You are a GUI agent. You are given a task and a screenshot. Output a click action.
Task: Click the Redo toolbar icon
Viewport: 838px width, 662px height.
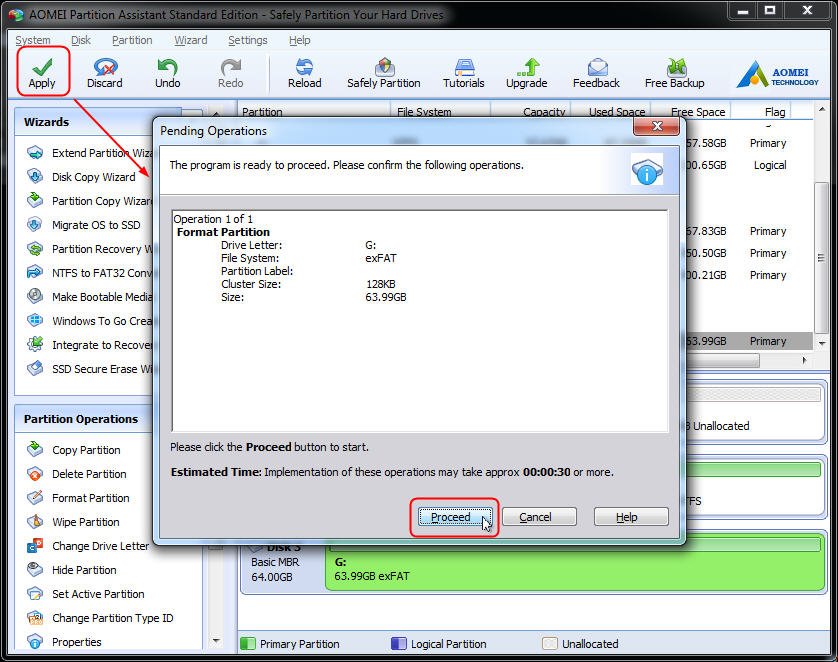[x=230, y=73]
